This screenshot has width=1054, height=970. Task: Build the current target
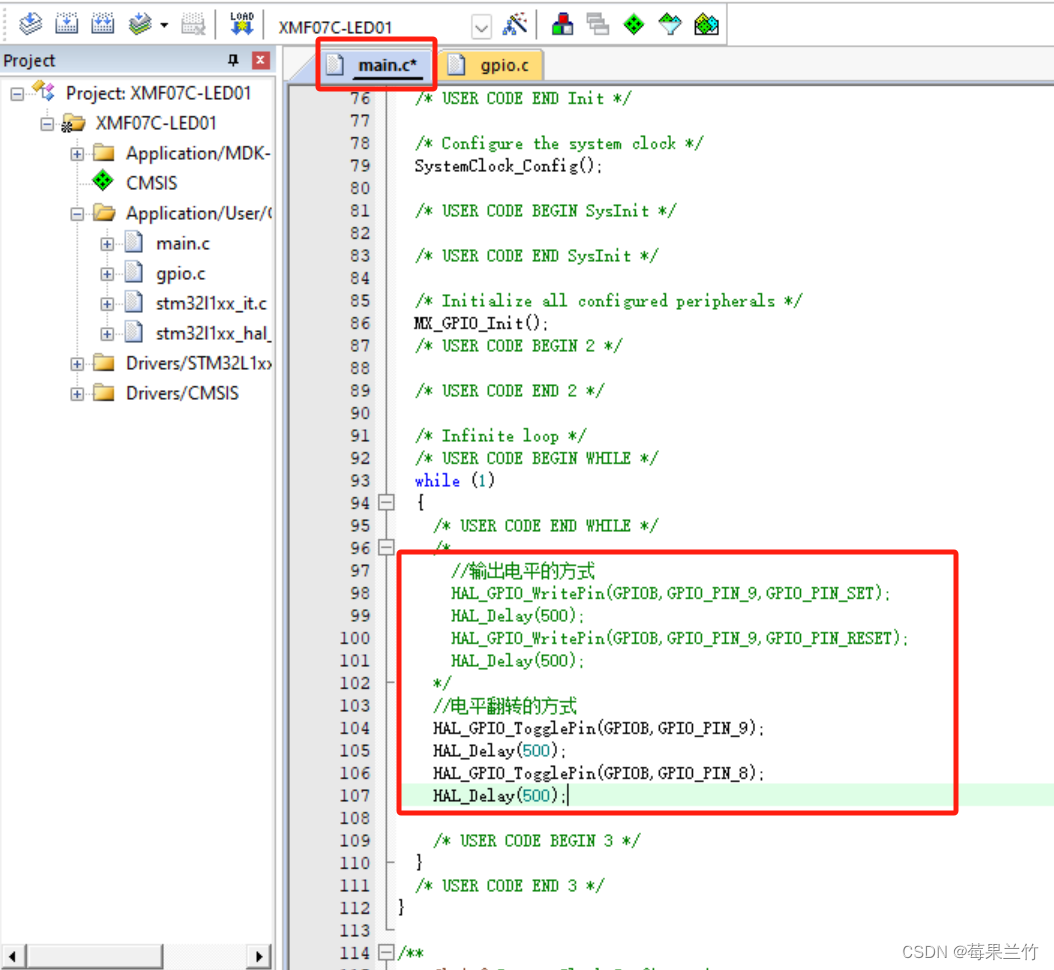[x=66, y=22]
